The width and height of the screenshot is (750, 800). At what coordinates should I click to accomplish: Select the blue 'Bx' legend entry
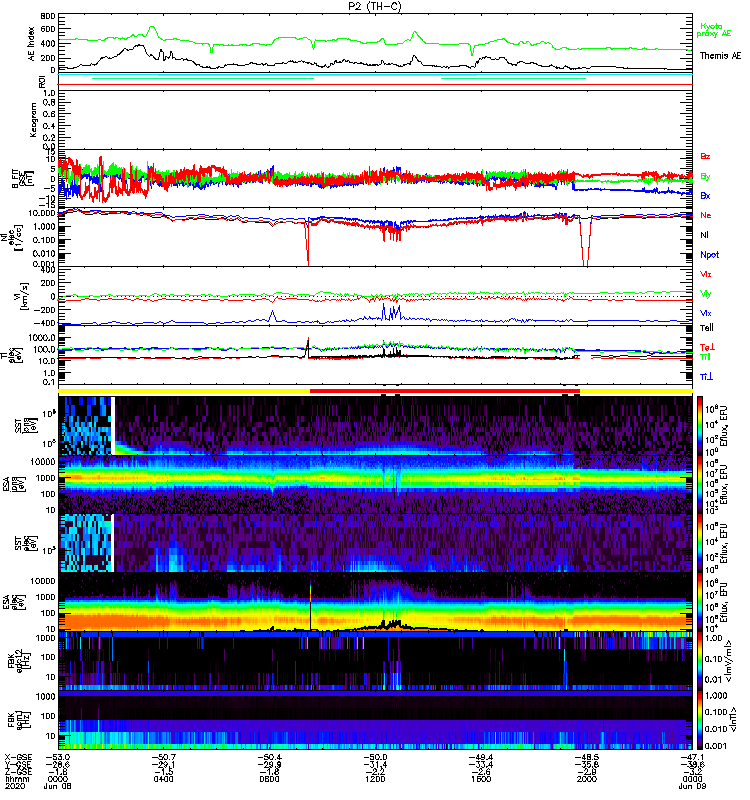705,195
